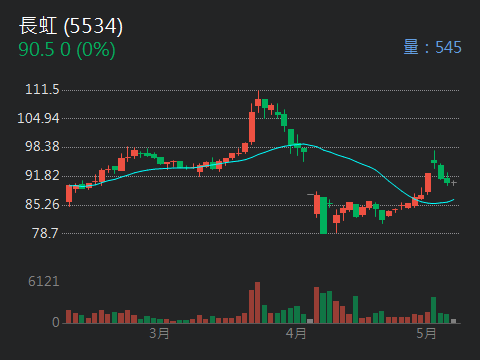Click the 111.5 price axis label
This screenshot has height=360, width=480.
click(x=42, y=89)
